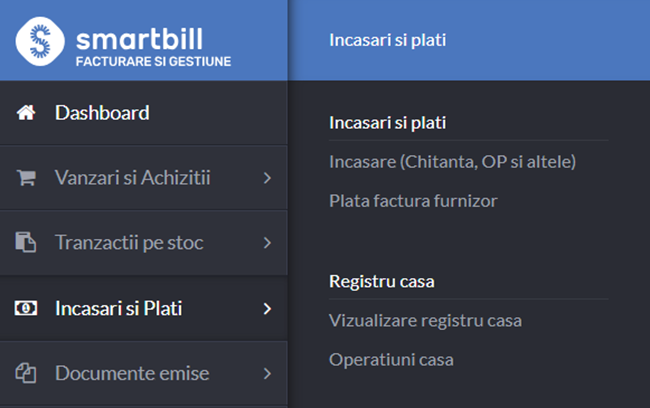Image resolution: width=650 pixels, height=408 pixels.
Task: Click the money bill icon for Incasari
Action: point(26,308)
